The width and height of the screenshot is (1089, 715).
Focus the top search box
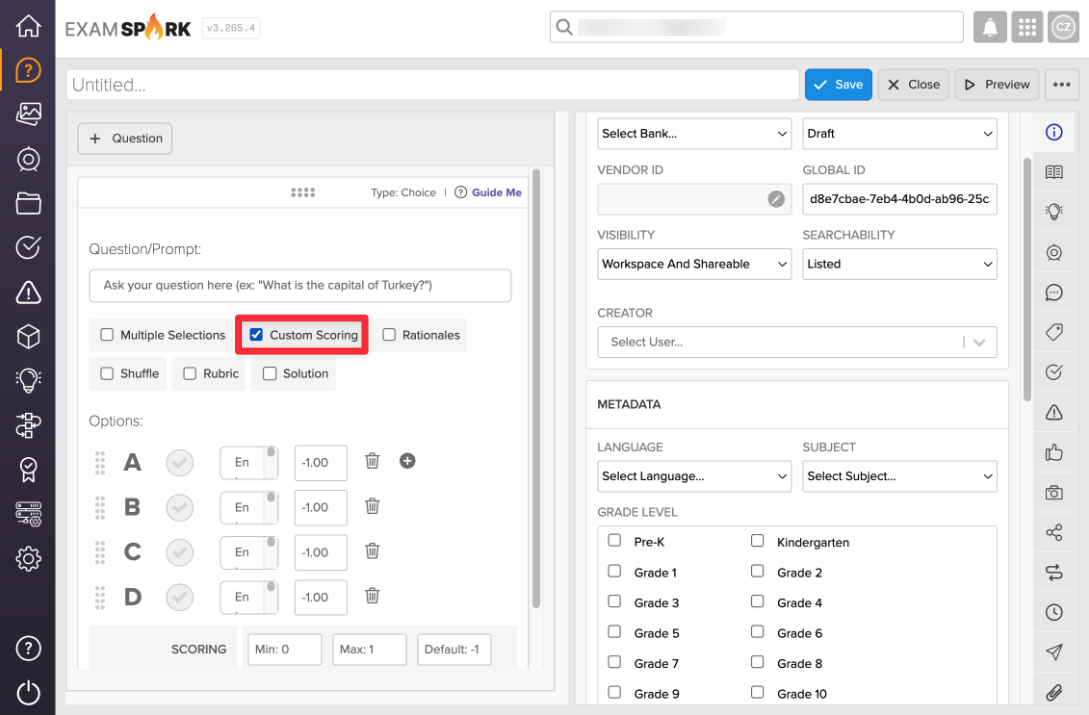point(756,27)
